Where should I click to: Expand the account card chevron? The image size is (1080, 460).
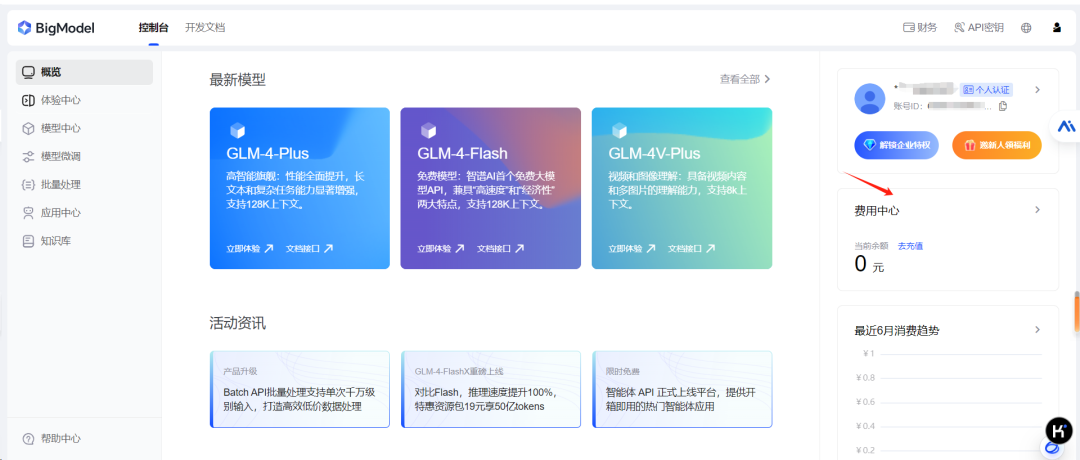[x=1037, y=90]
